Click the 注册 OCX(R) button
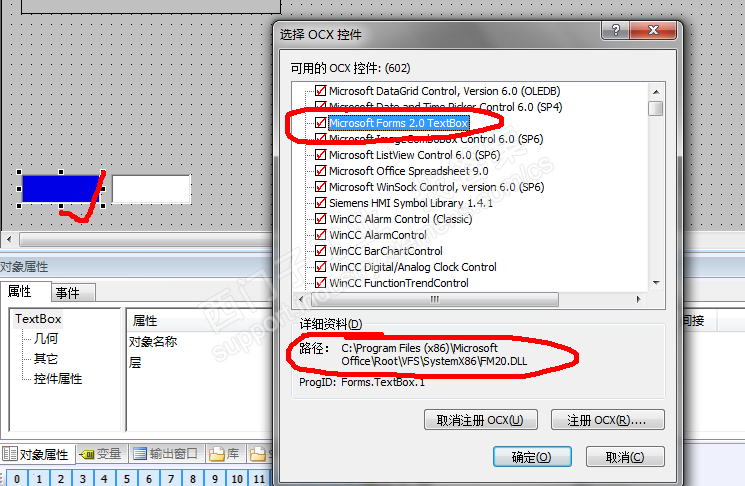Screen dimensions: 745x486 coord(608,420)
